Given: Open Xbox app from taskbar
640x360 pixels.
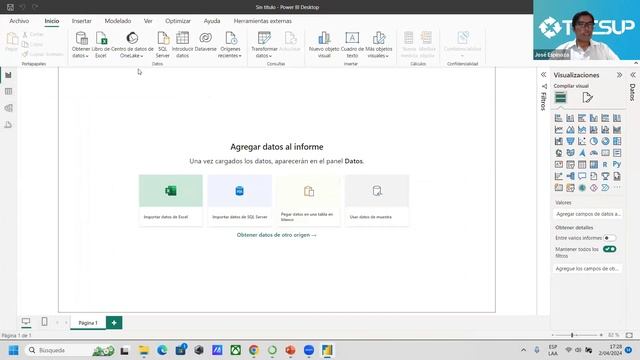Looking at the screenshot, I should [x=236, y=350].
